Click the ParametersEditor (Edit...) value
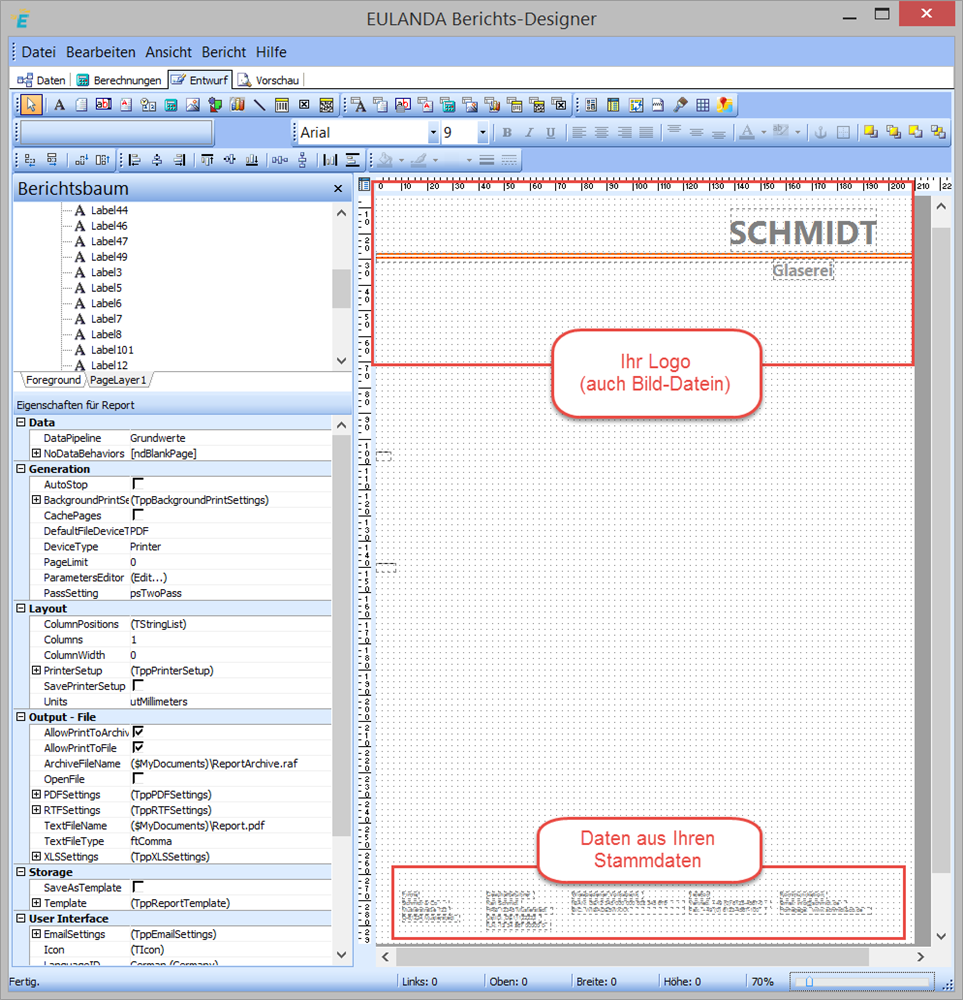This screenshot has width=963, height=1000. pyautogui.click(x=149, y=577)
